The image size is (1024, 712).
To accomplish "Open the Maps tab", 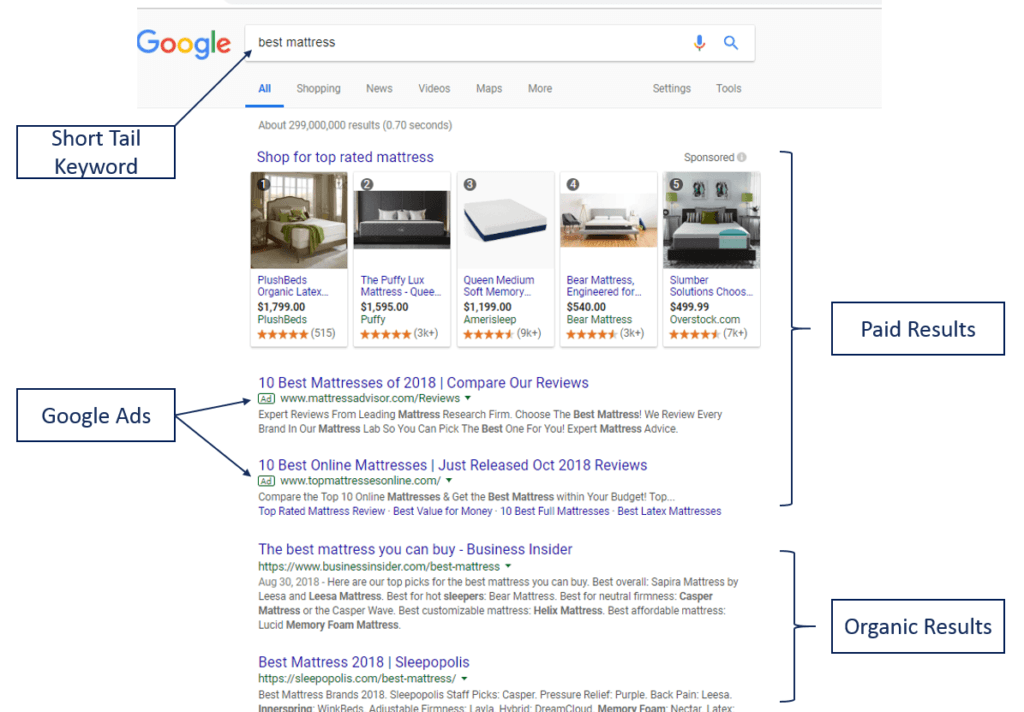I will point(489,89).
